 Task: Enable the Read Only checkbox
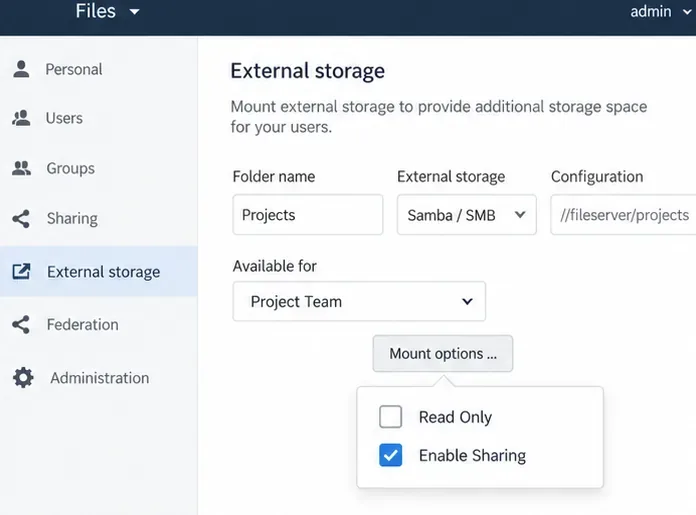pyautogui.click(x=391, y=417)
